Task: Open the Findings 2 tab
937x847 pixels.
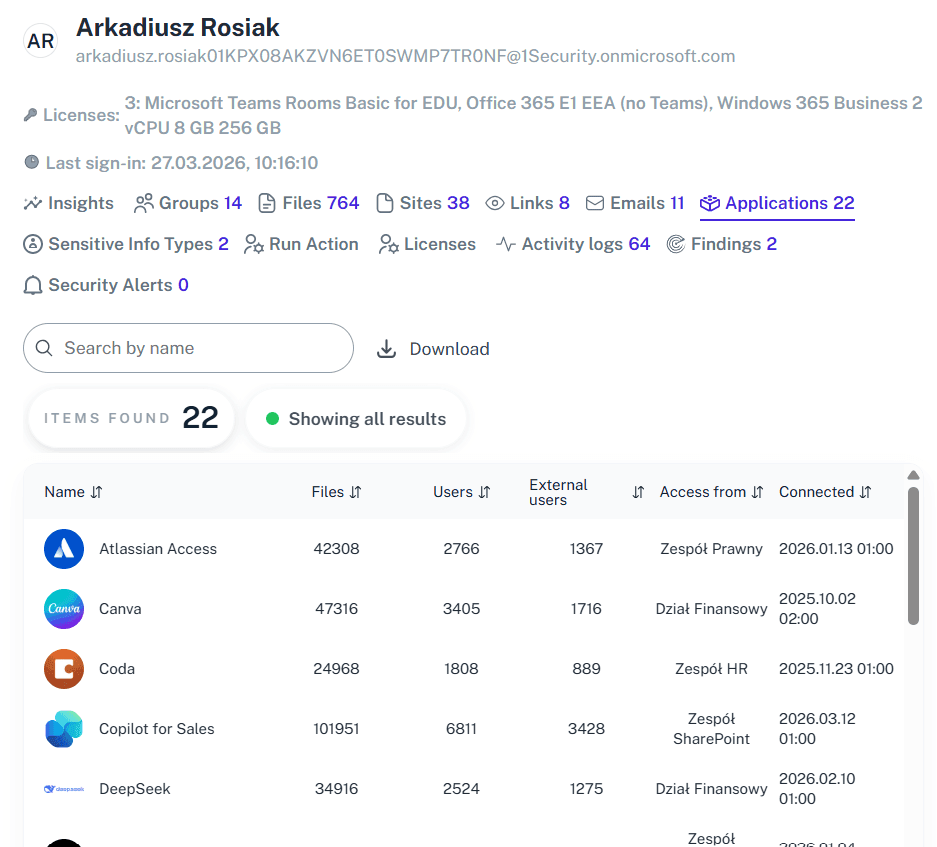Action: 722,244
